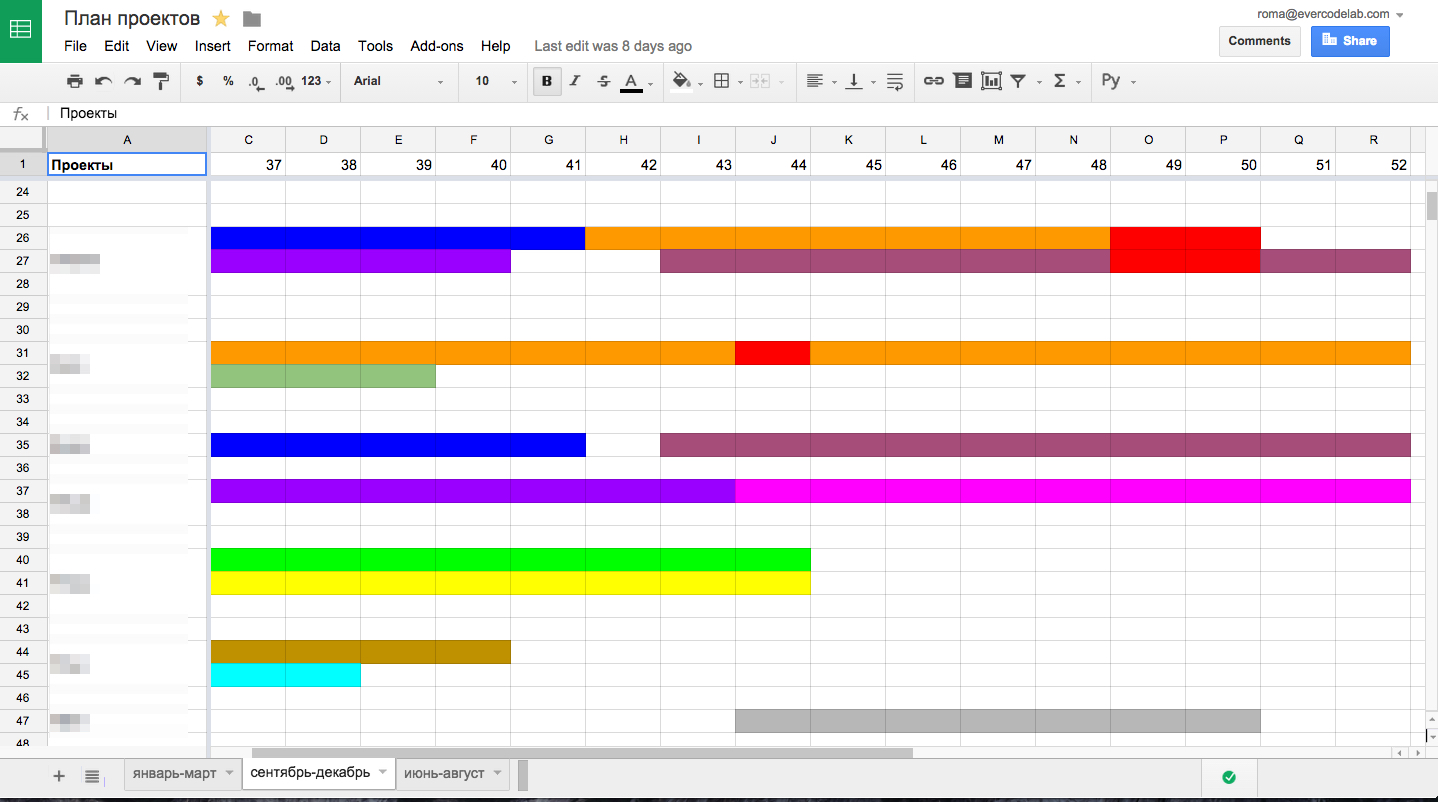Screen dimensions: 1438x802
Task: Expand the 123 number format dropdown
Action: [x=316, y=81]
